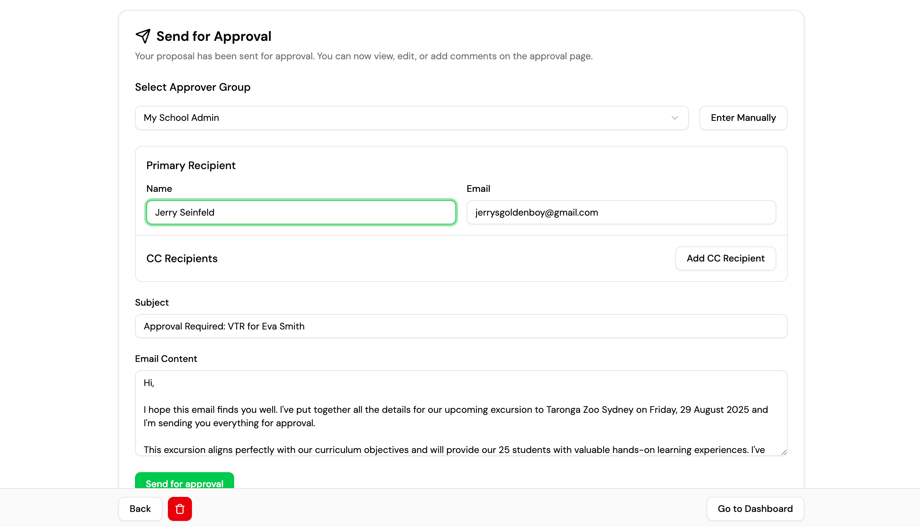Viewport: 920px width, 527px height.
Task: Add a CC Recipient
Action: (x=725, y=258)
